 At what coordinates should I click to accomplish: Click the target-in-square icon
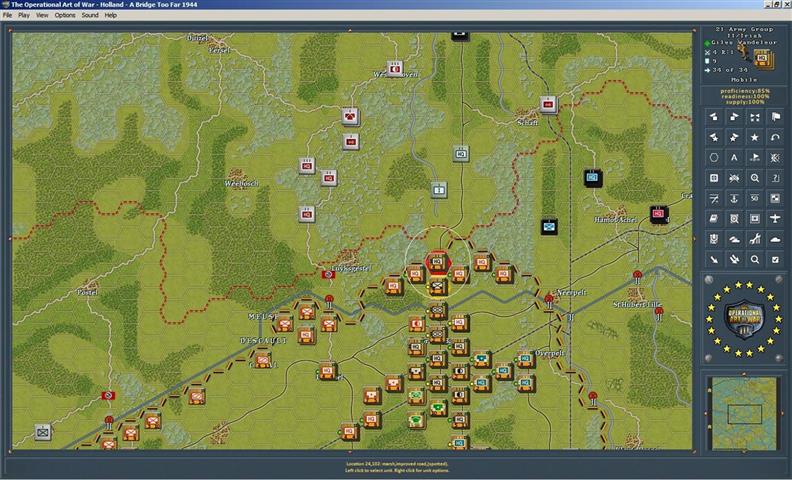(734, 219)
